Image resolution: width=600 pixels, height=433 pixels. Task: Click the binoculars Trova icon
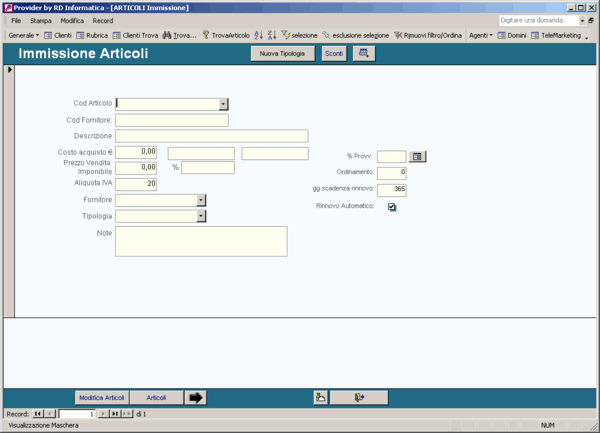(x=167, y=35)
